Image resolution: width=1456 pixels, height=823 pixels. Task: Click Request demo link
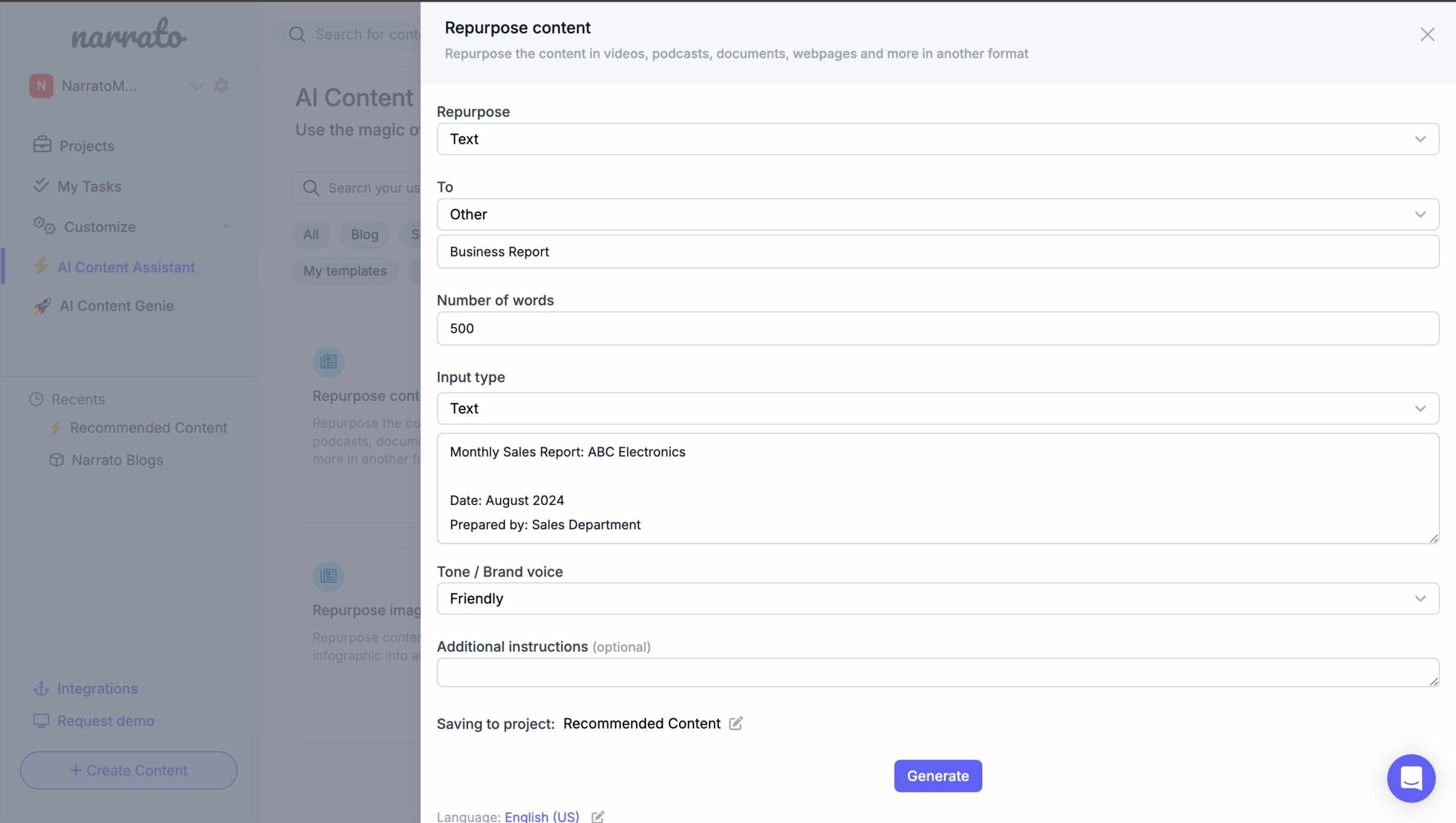coord(106,720)
